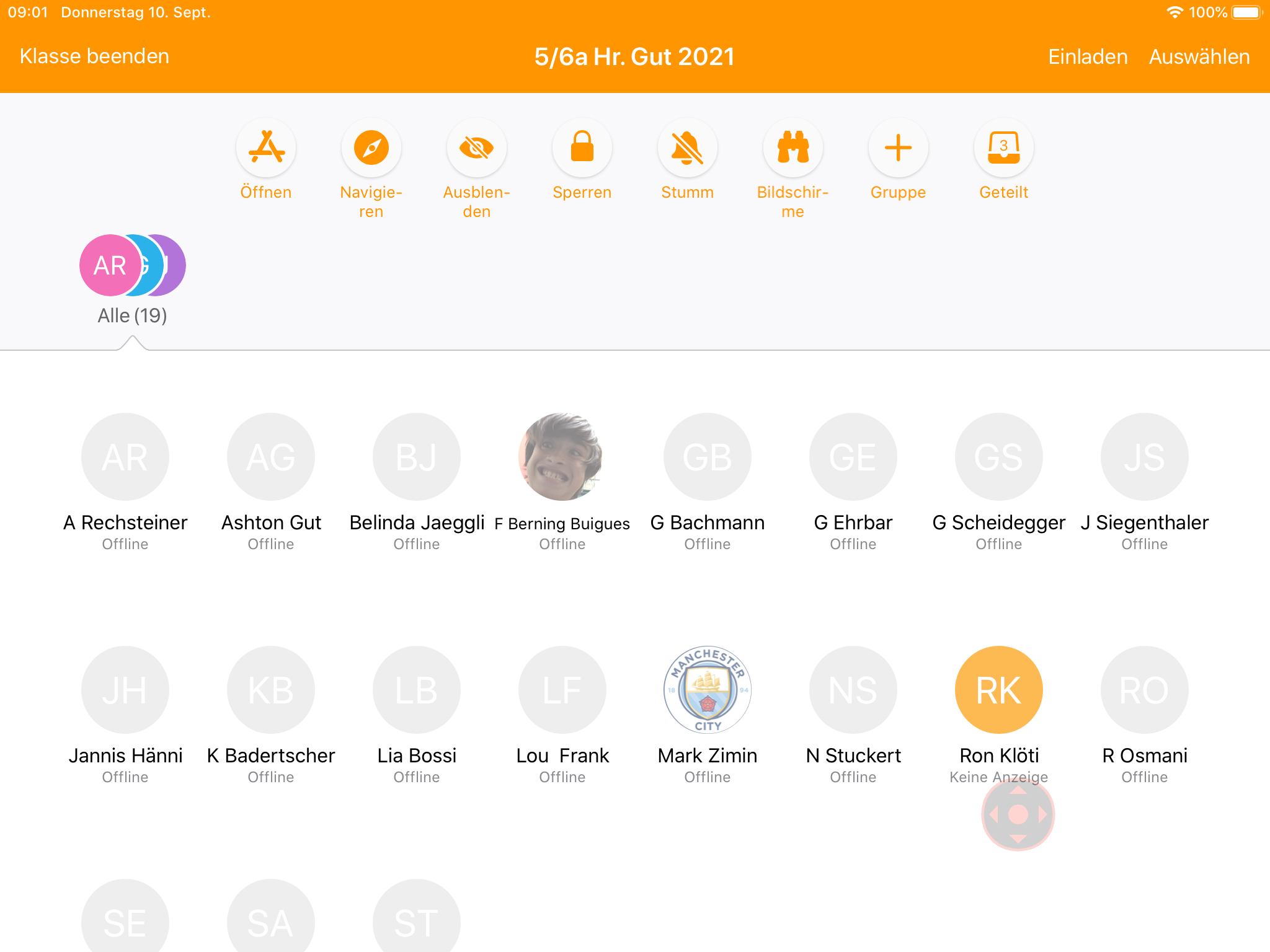Open the Navigieren compass icon

coord(371,148)
